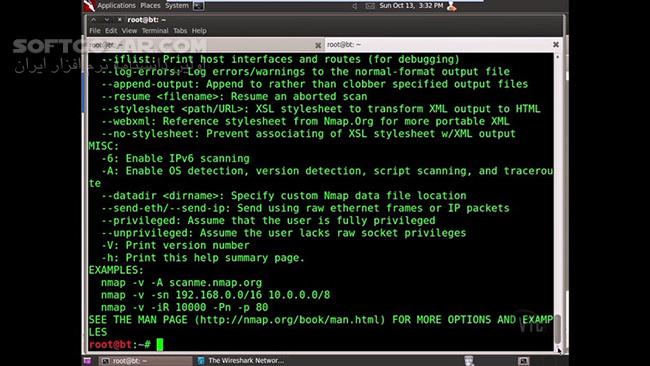Open the Help menu in terminal
This screenshot has height=366, width=650.
(199, 31)
